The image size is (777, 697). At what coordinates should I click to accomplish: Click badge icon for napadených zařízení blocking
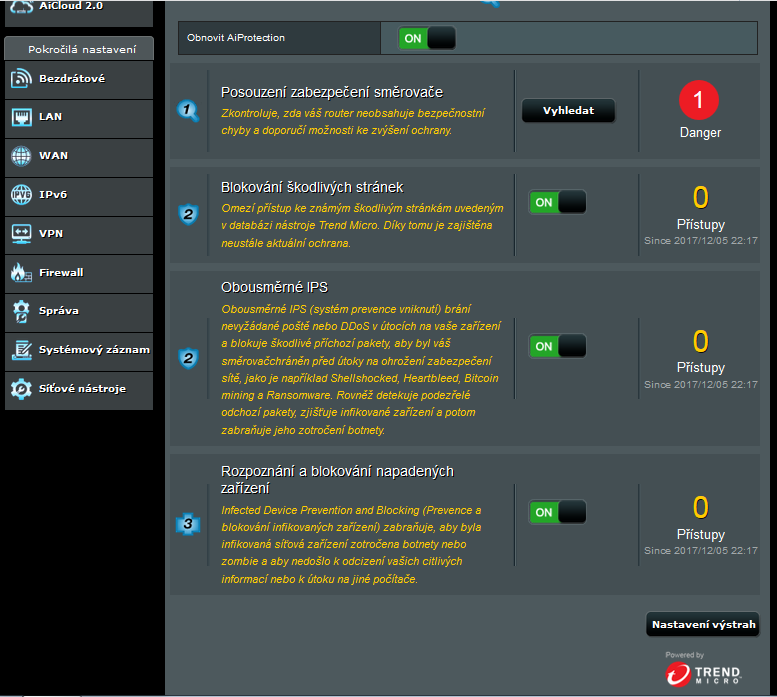pyautogui.click(x=188, y=524)
